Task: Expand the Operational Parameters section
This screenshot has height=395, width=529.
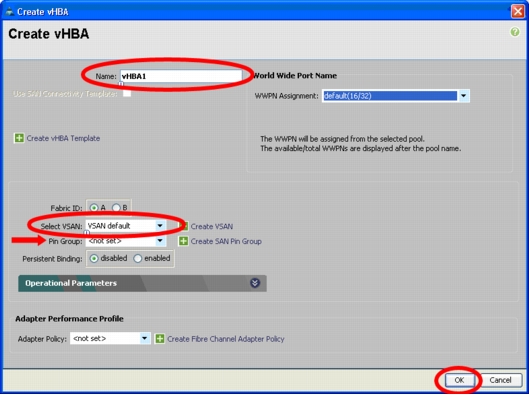Action: tap(255, 283)
